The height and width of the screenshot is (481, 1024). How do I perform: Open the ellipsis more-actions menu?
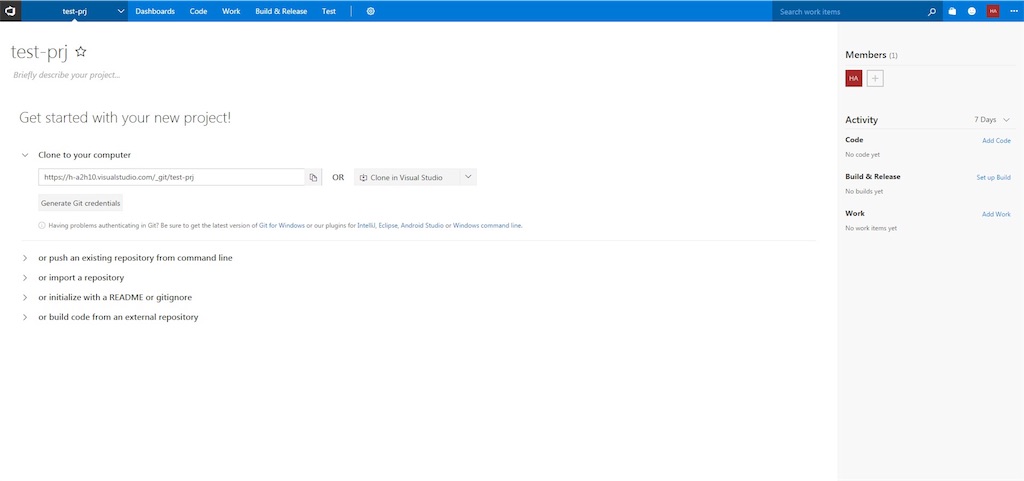coord(1014,11)
